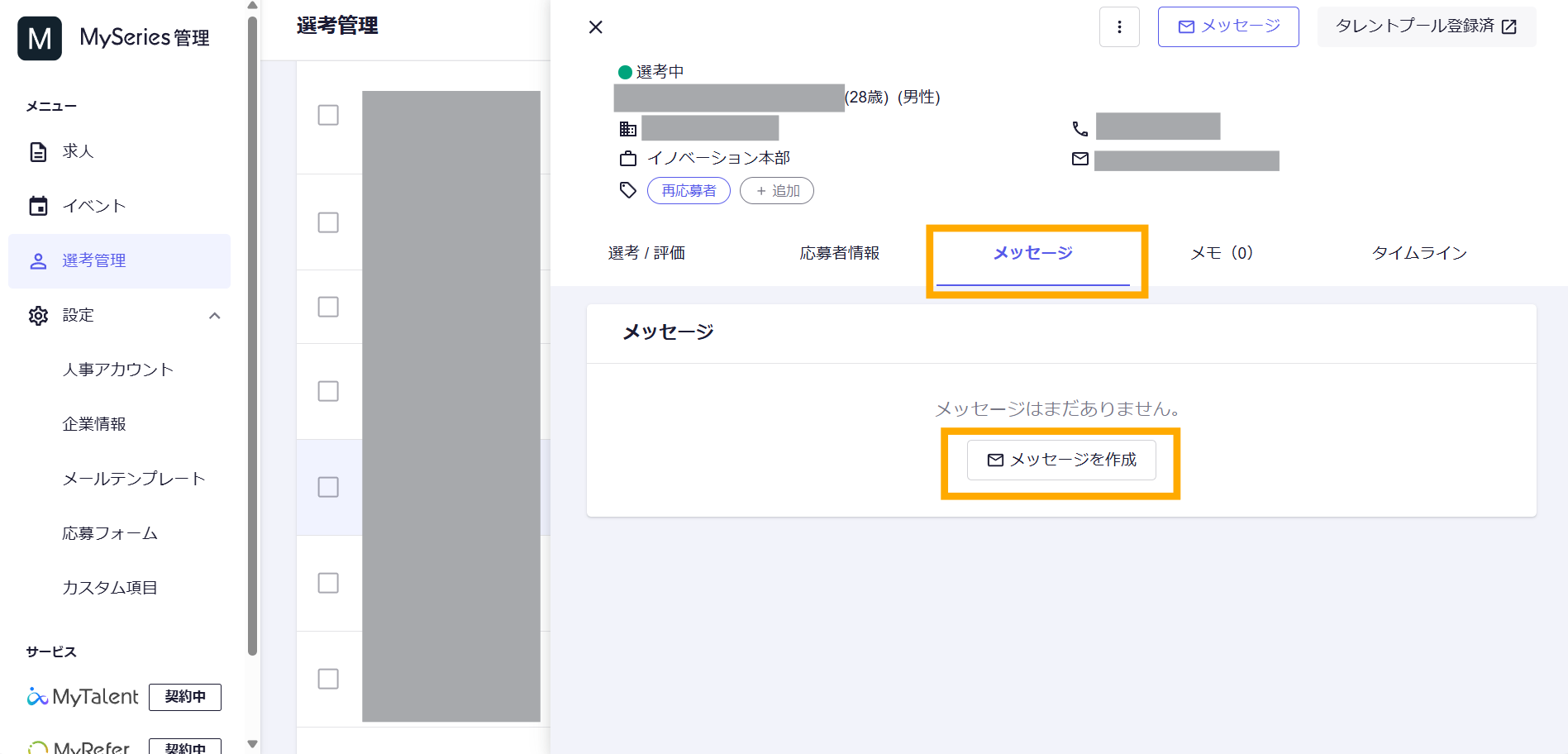The width and height of the screenshot is (1568, 754).
Task: Click the email envelope icon near address
Action: click(x=1079, y=159)
